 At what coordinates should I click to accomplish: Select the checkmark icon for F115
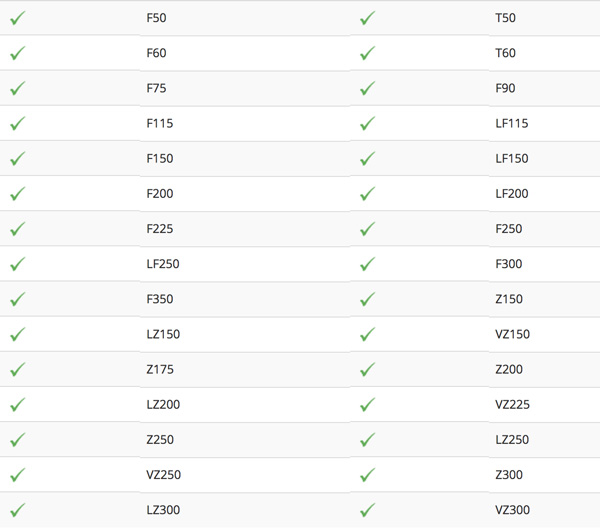coord(18,124)
